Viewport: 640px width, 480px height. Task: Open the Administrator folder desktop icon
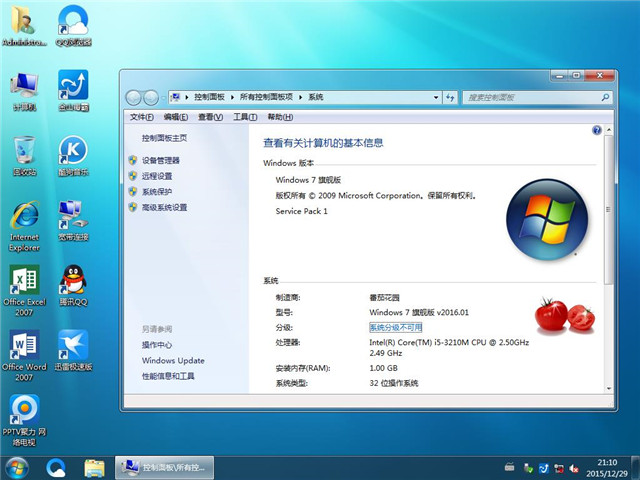pyautogui.click(x=24, y=24)
